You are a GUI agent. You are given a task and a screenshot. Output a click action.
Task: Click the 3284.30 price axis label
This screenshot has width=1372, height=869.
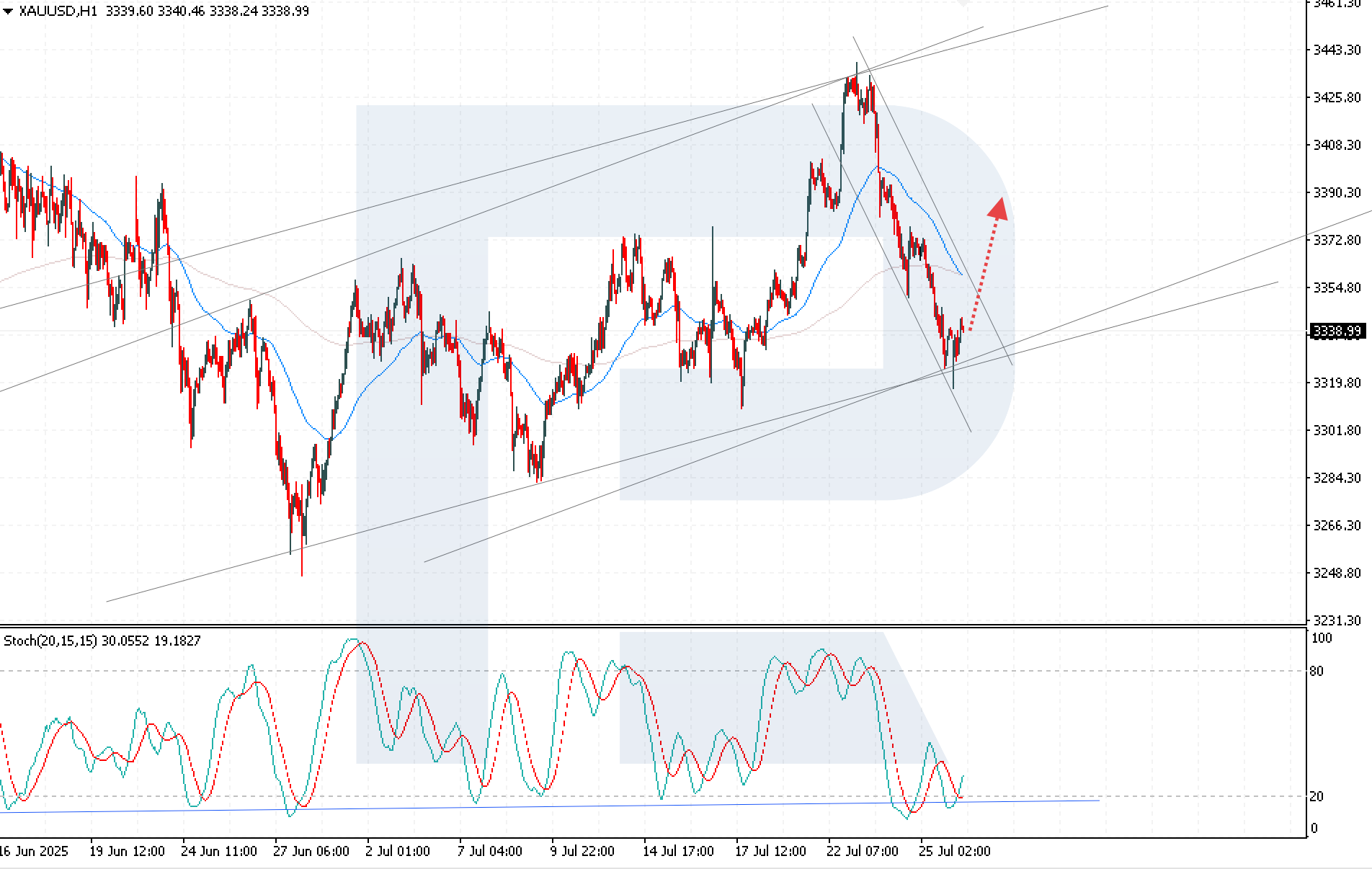tap(1337, 478)
